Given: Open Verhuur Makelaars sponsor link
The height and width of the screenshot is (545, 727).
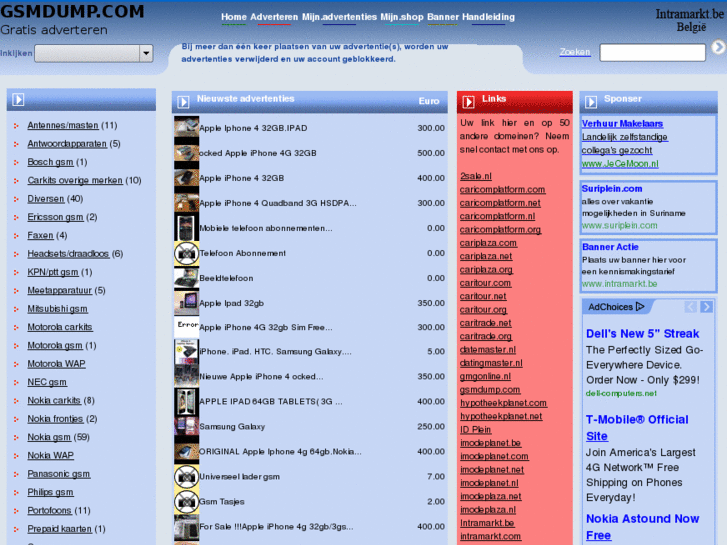Looking at the screenshot, I should click(622, 123).
